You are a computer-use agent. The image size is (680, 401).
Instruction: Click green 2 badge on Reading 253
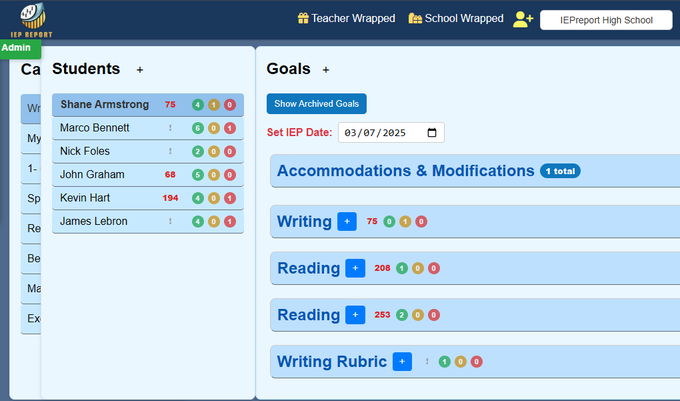coord(402,315)
